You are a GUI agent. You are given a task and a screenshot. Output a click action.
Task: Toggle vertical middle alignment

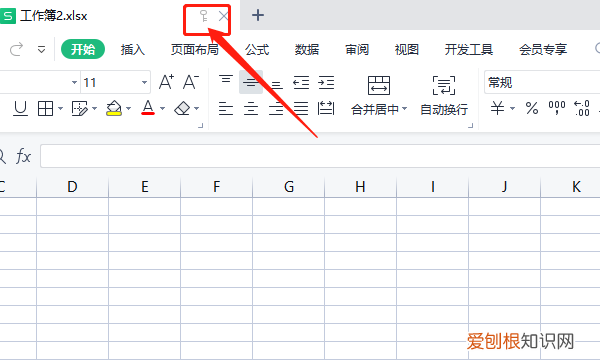(251, 82)
